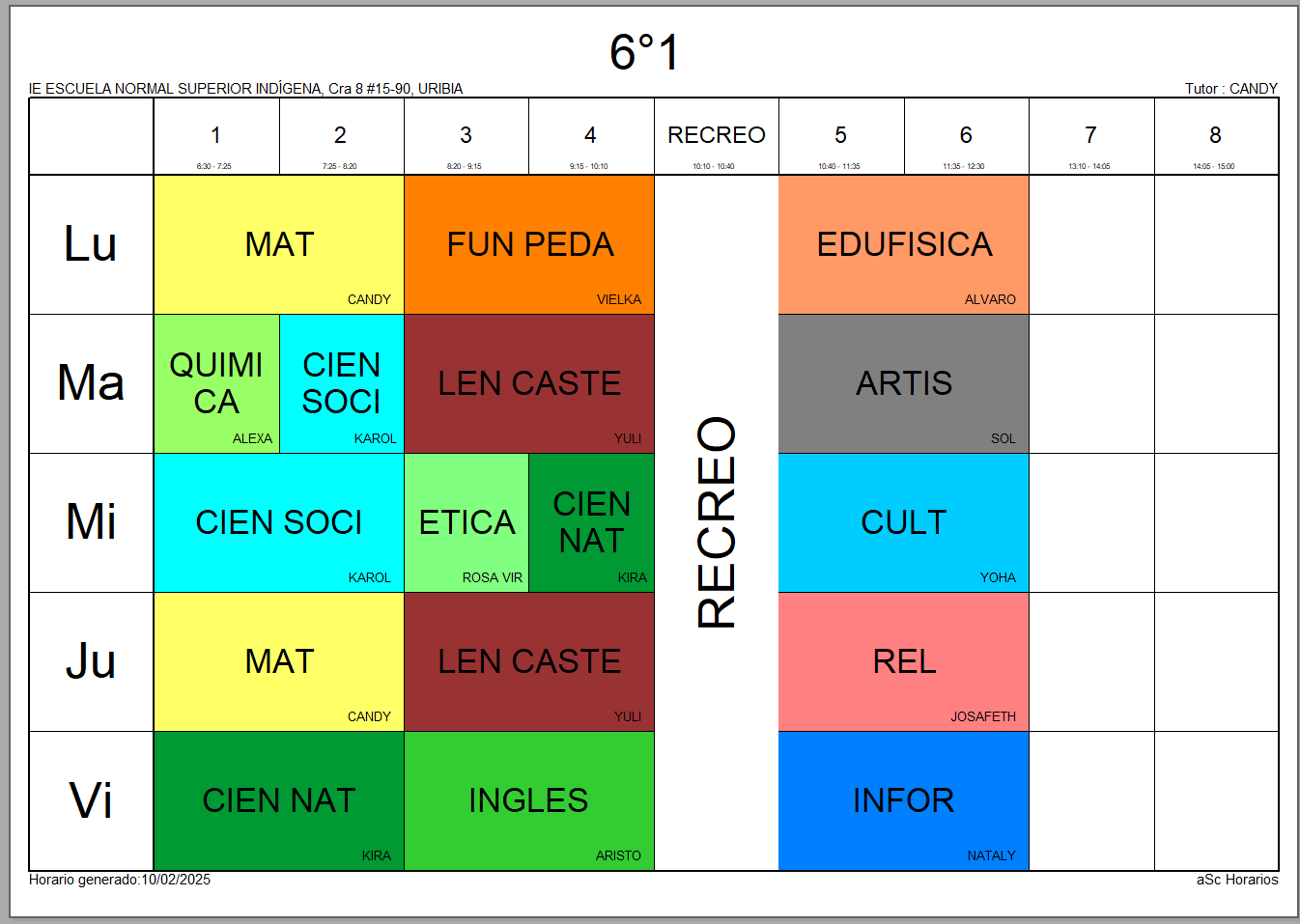Click the Monday MAT lesson block
The width and height of the screenshot is (1300, 924).
tap(279, 244)
